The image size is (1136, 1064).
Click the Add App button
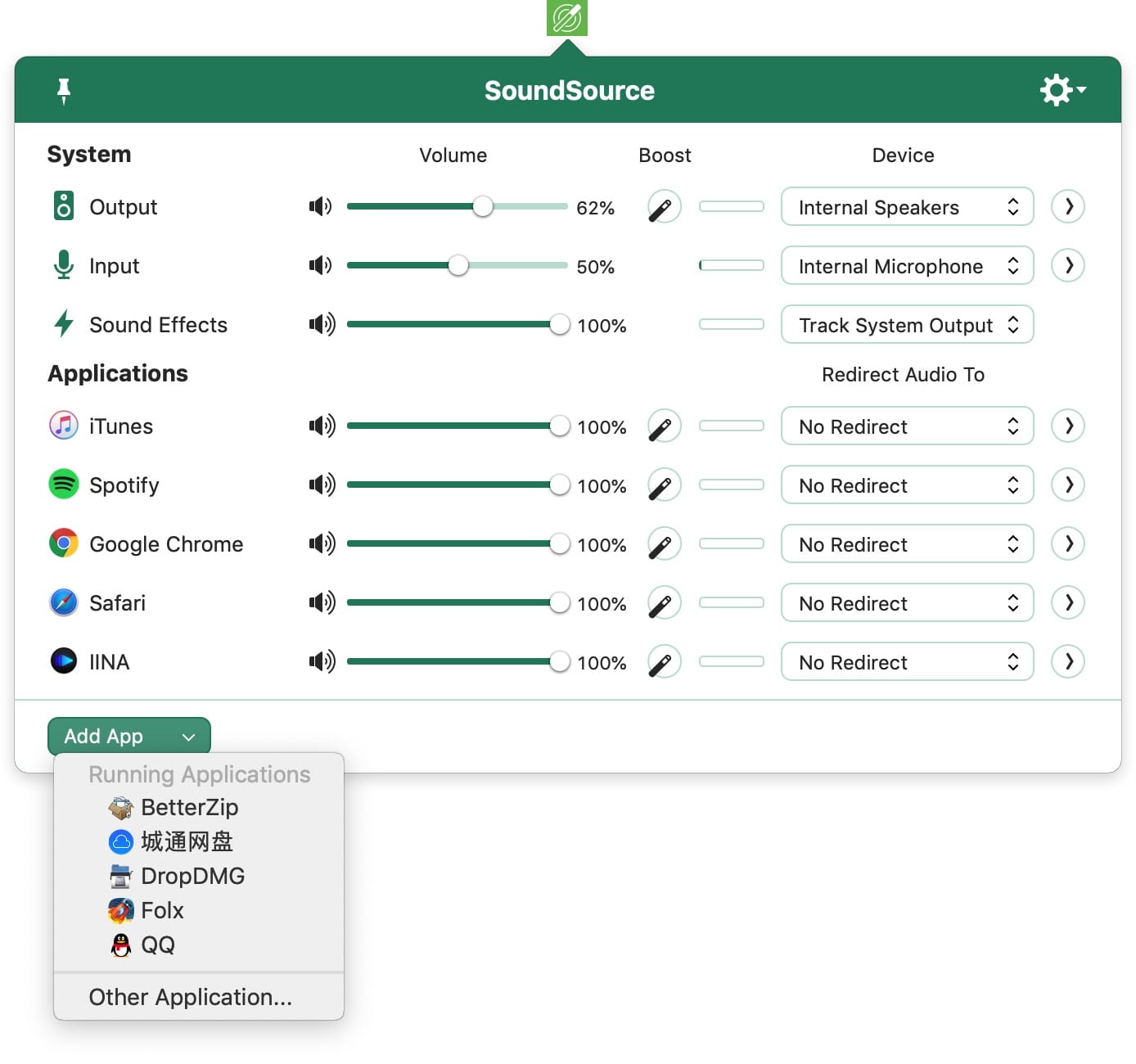point(129,736)
